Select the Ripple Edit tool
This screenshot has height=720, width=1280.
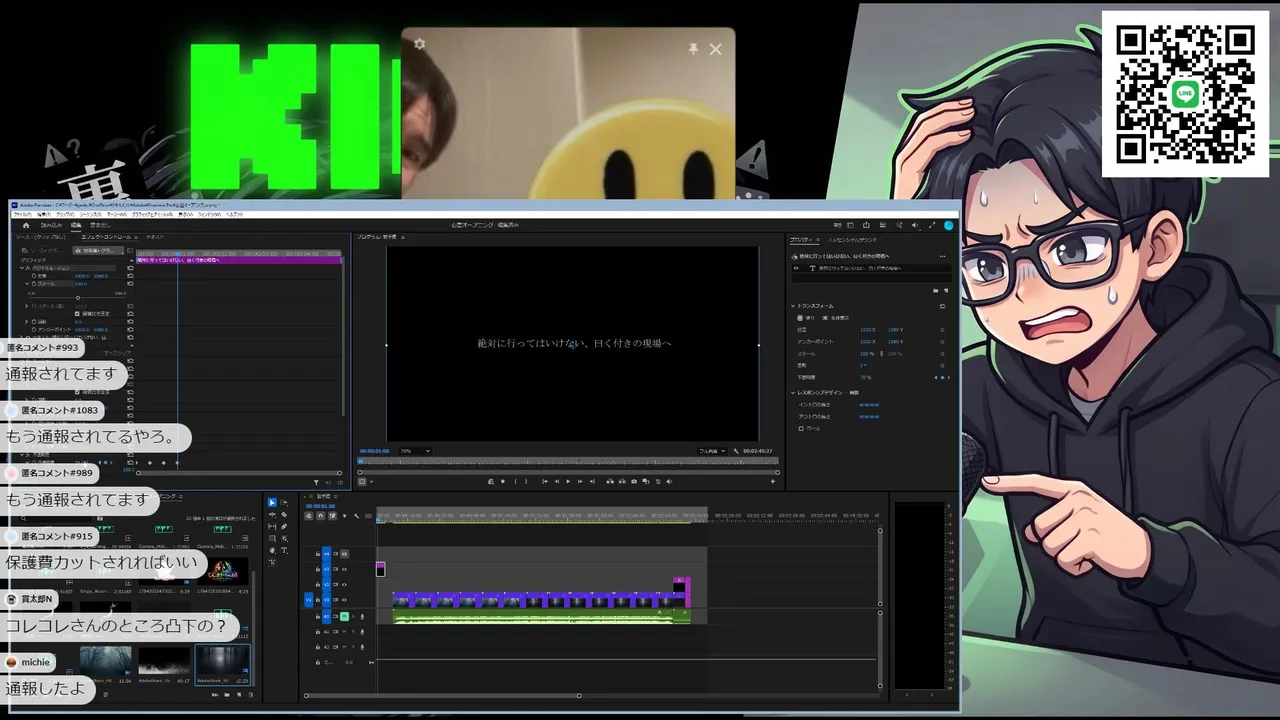coord(272,514)
